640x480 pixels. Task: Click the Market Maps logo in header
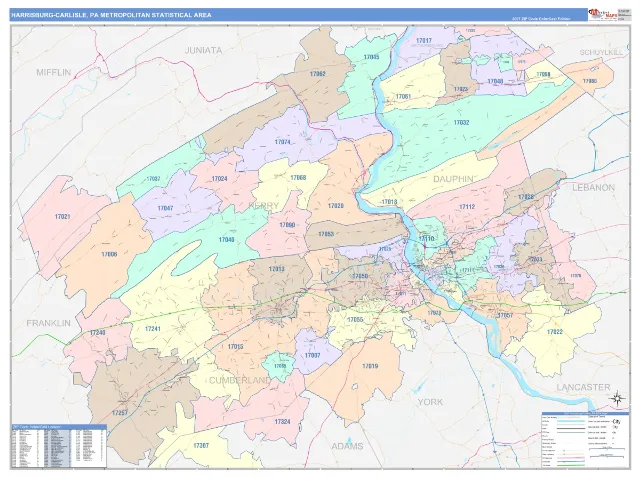[x=602, y=15]
